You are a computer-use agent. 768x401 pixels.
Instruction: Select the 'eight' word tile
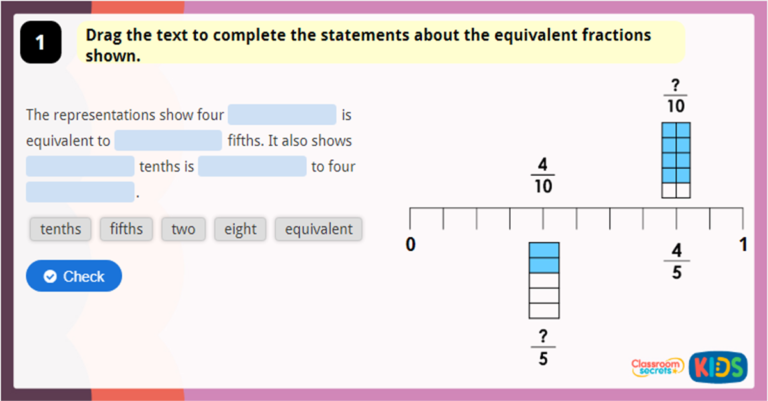pyautogui.click(x=240, y=229)
